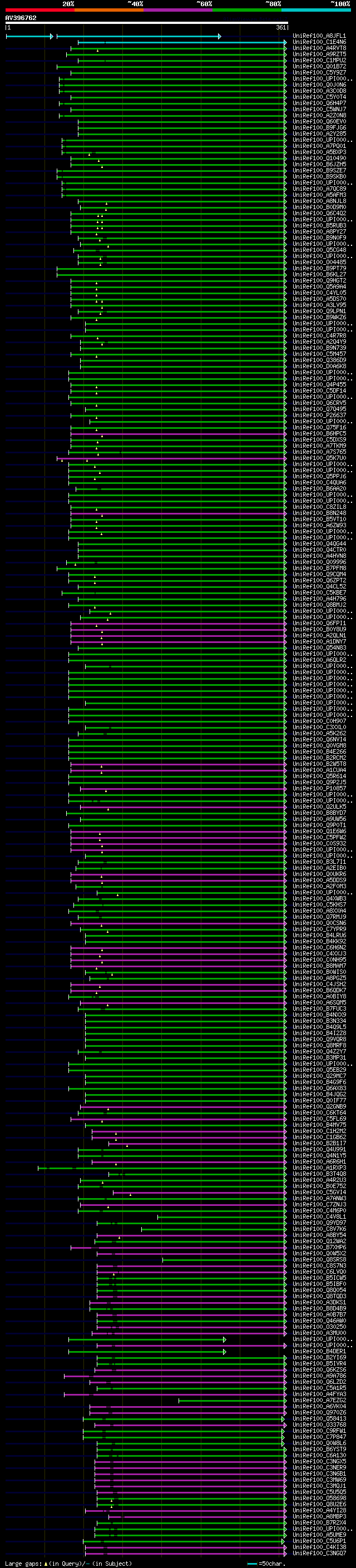356x1568 pixels.
Task: Click the alignment bar for UniRef100_A1RXP3
Action: [x=162, y=1168]
